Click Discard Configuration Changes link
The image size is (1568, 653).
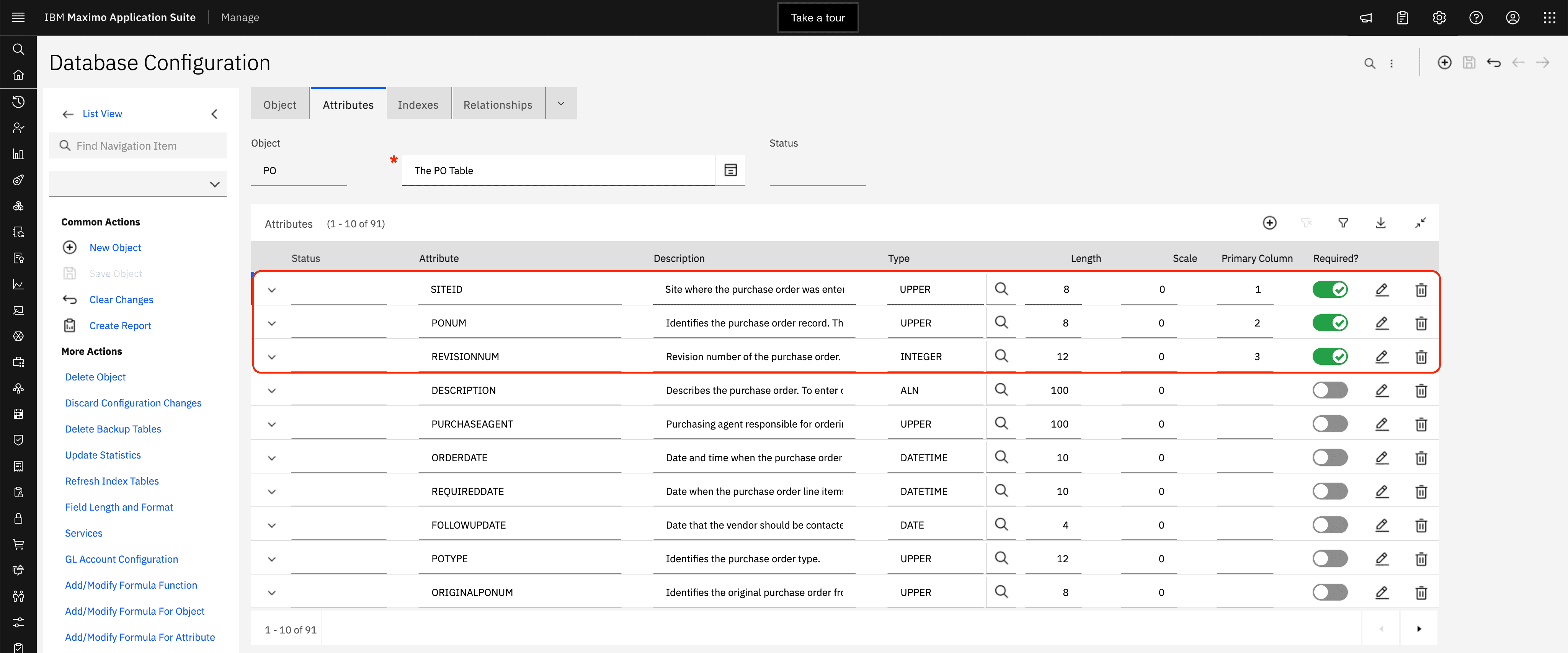[133, 403]
